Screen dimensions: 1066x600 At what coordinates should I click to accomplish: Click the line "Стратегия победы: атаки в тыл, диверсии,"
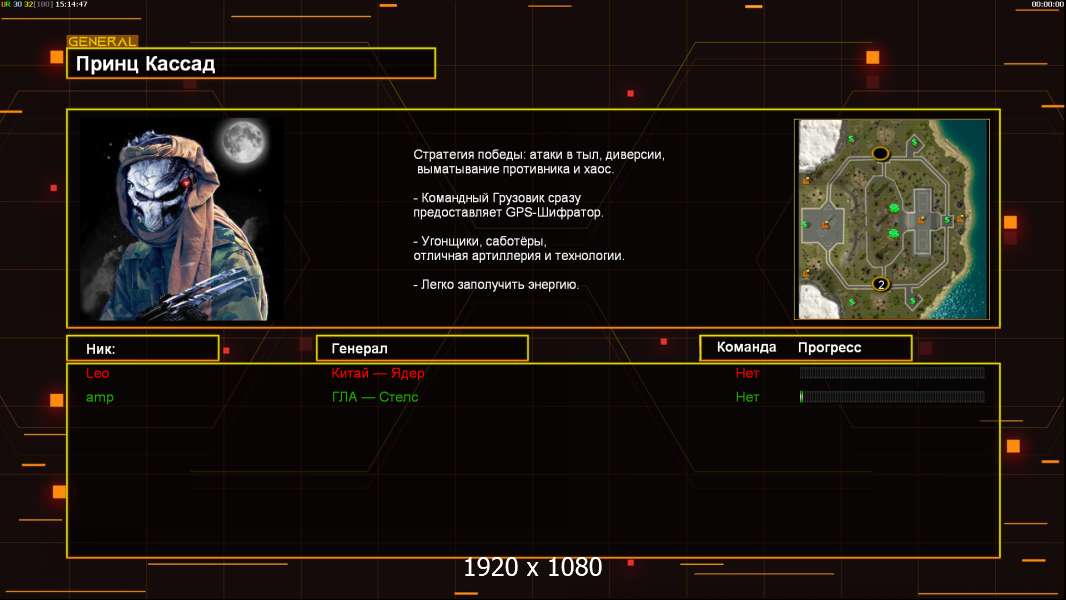click(539, 155)
